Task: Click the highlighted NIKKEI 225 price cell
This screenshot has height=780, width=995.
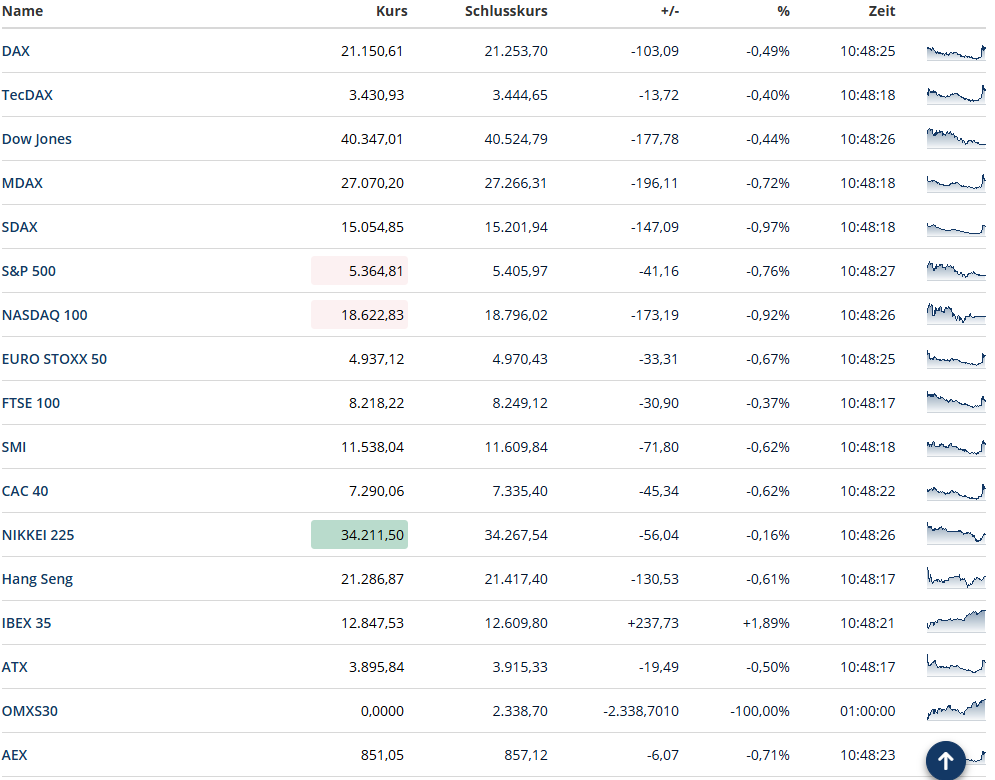Action: pyautogui.click(x=359, y=535)
